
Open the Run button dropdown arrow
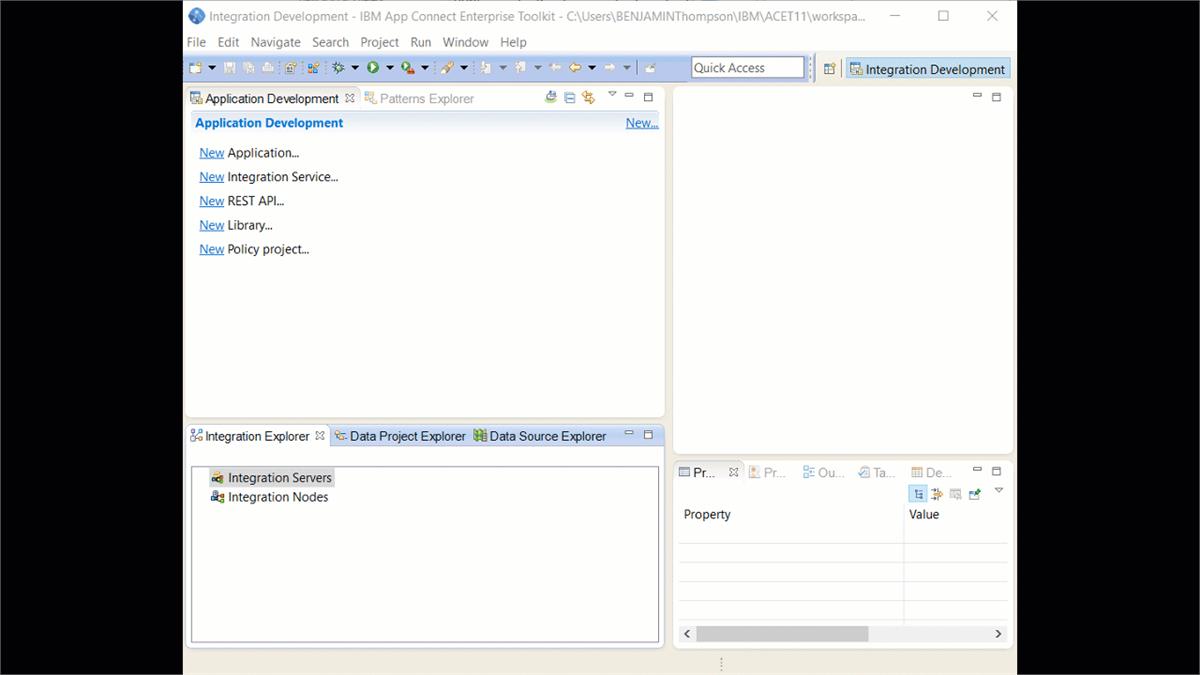coord(389,67)
